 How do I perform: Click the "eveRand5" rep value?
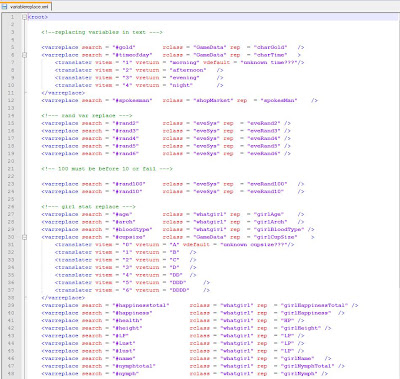(264, 146)
